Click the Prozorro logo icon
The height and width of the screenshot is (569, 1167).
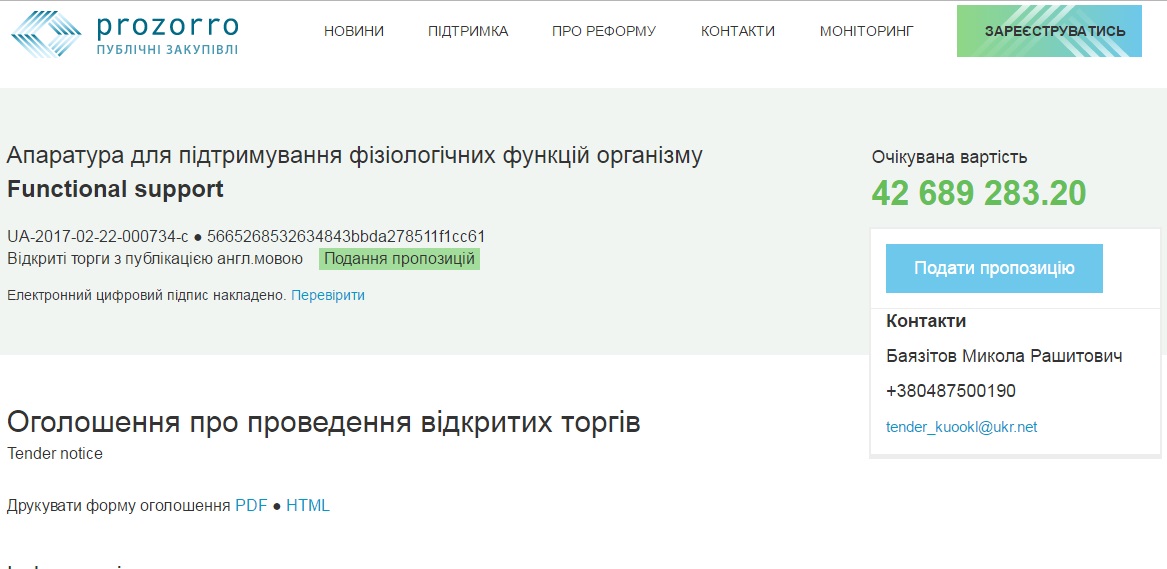coord(46,32)
